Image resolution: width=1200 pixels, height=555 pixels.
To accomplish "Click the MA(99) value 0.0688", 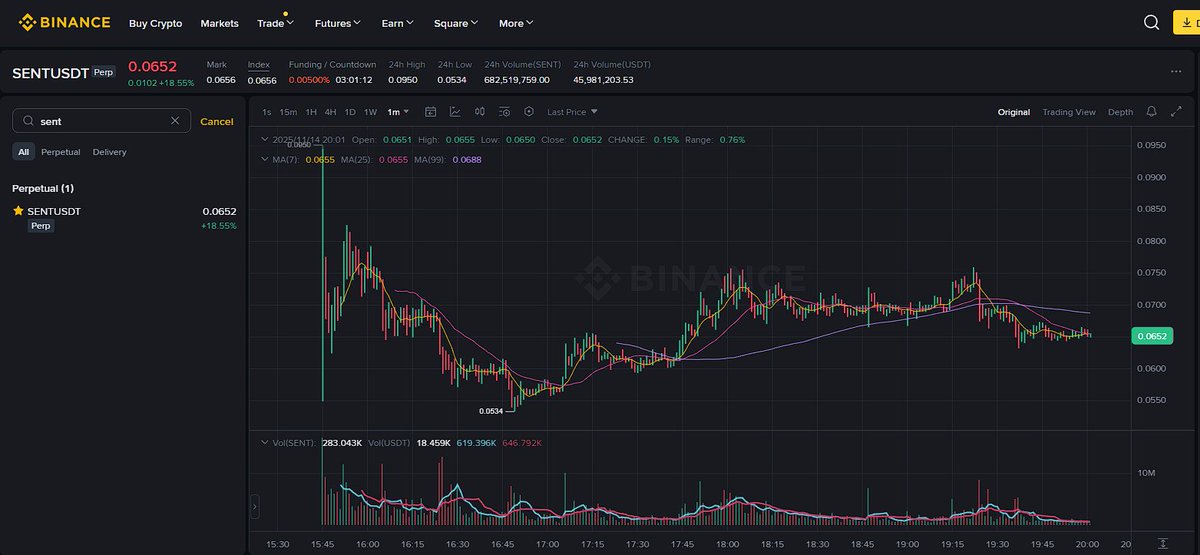I will pos(467,159).
